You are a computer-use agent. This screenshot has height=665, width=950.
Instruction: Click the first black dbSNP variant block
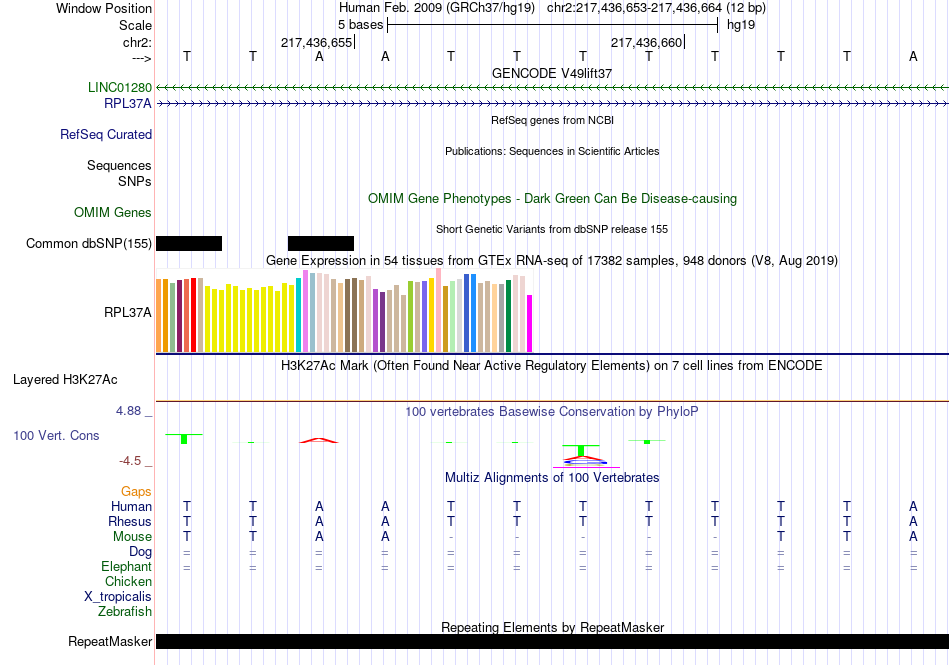coord(189,243)
